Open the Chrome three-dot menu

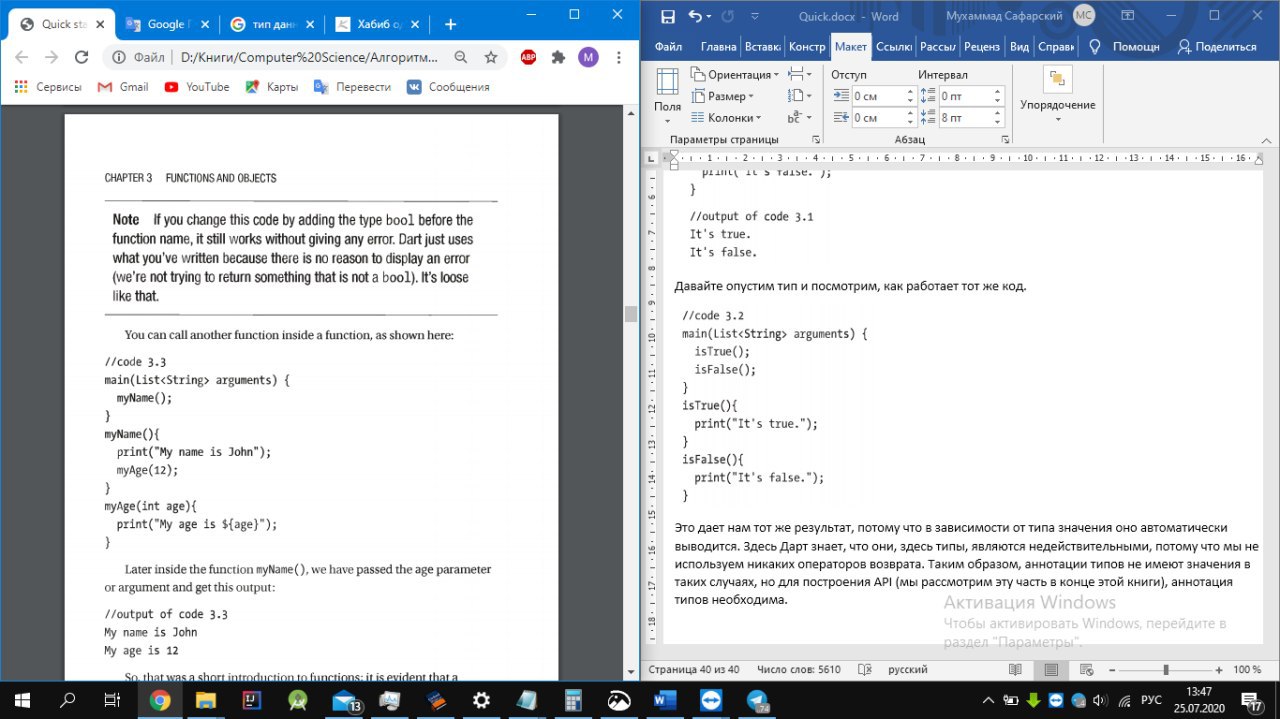click(x=618, y=57)
